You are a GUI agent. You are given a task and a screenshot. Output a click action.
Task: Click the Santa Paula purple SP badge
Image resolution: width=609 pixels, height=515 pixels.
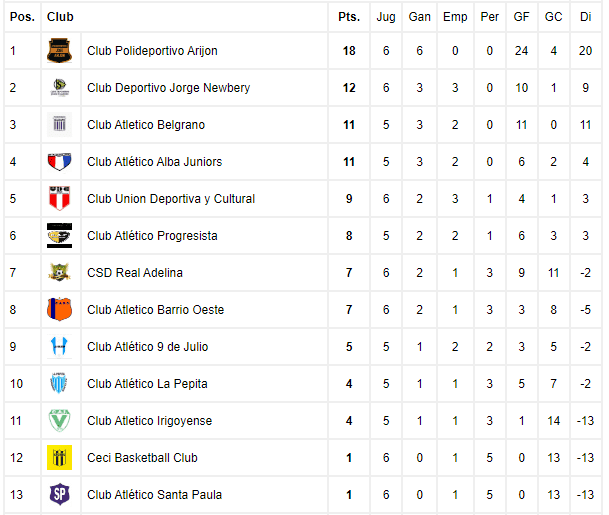[59, 494]
